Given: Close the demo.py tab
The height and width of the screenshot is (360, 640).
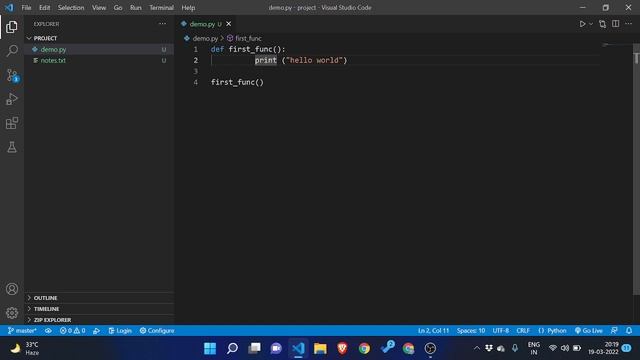Looking at the screenshot, I should point(229,24).
